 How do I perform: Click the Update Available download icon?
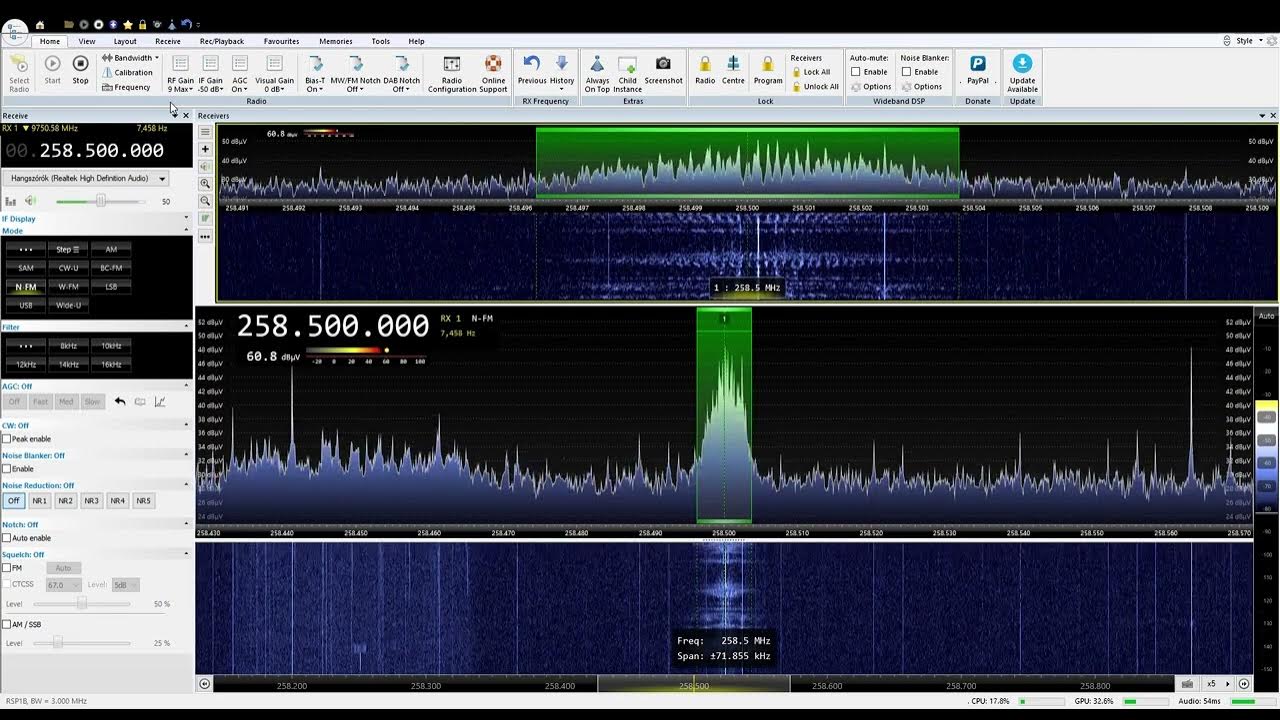[x=1022, y=65]
